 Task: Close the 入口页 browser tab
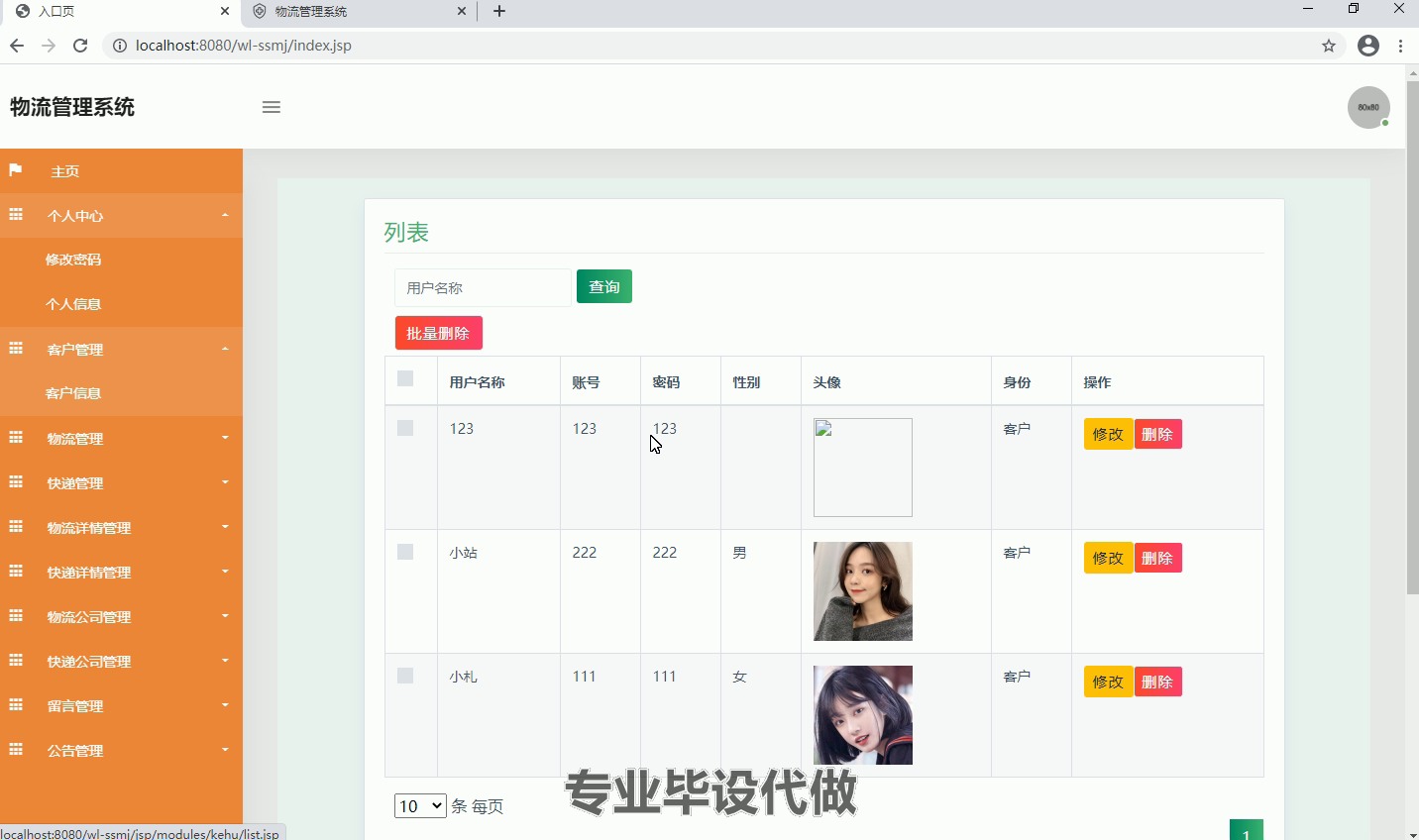pyautogui.click(x=225, y=11)
